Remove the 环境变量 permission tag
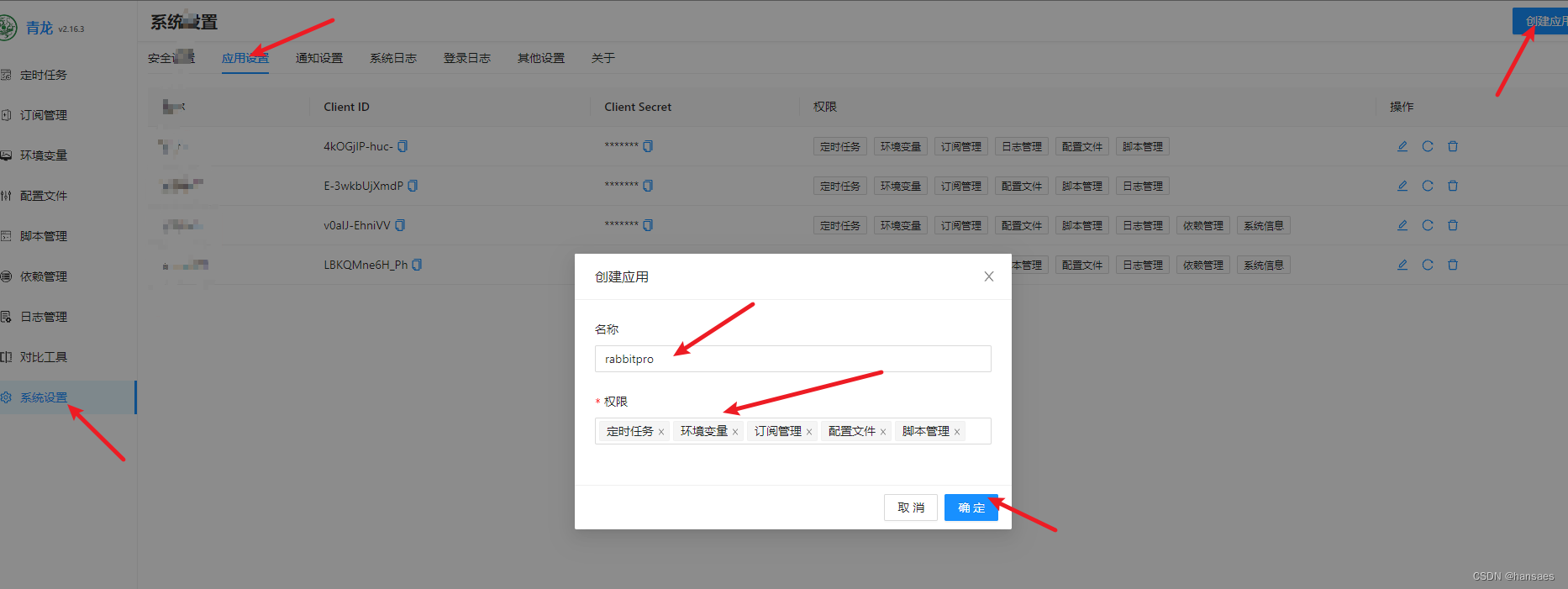1568x589 pixels. tap(735, 432)
